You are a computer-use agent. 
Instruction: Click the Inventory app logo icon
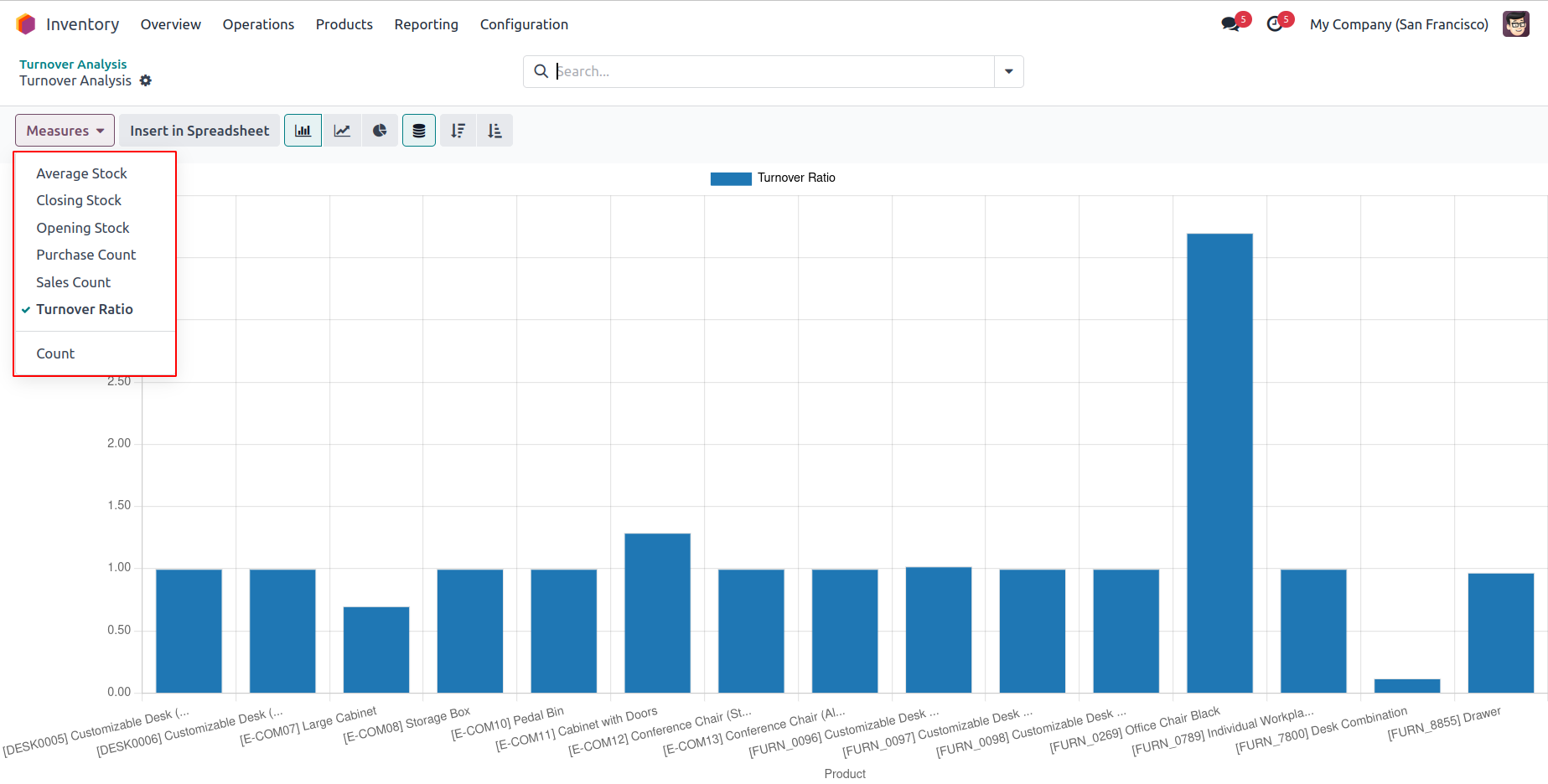(x=26, y=24)
